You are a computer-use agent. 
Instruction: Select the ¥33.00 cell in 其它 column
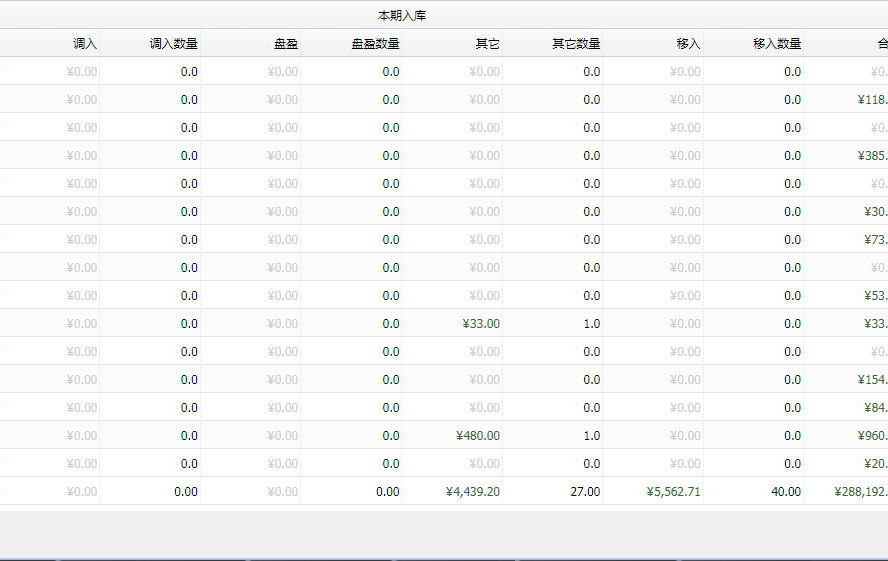[x=481, y=324]
